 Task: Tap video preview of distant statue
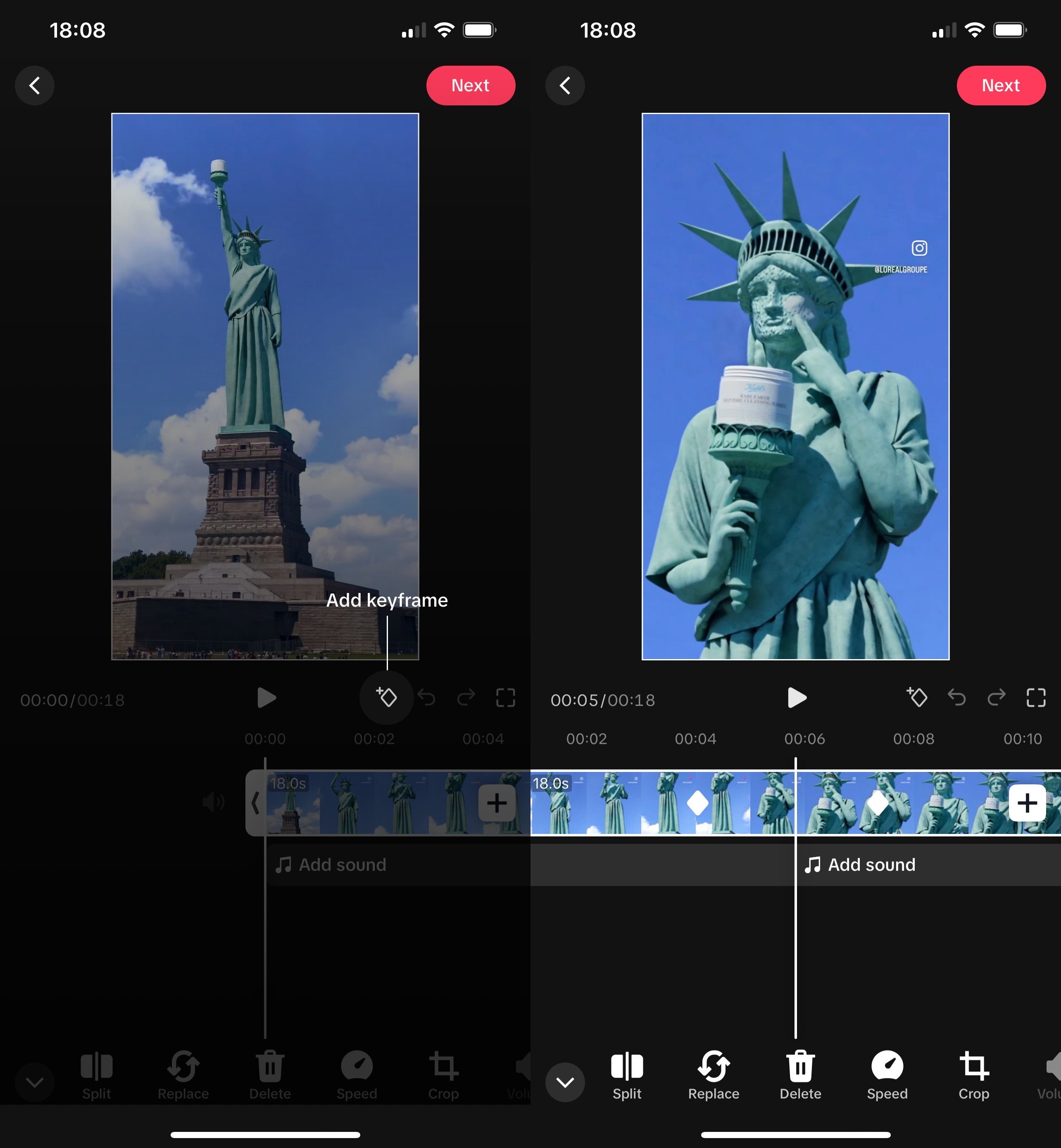[265, 386]
